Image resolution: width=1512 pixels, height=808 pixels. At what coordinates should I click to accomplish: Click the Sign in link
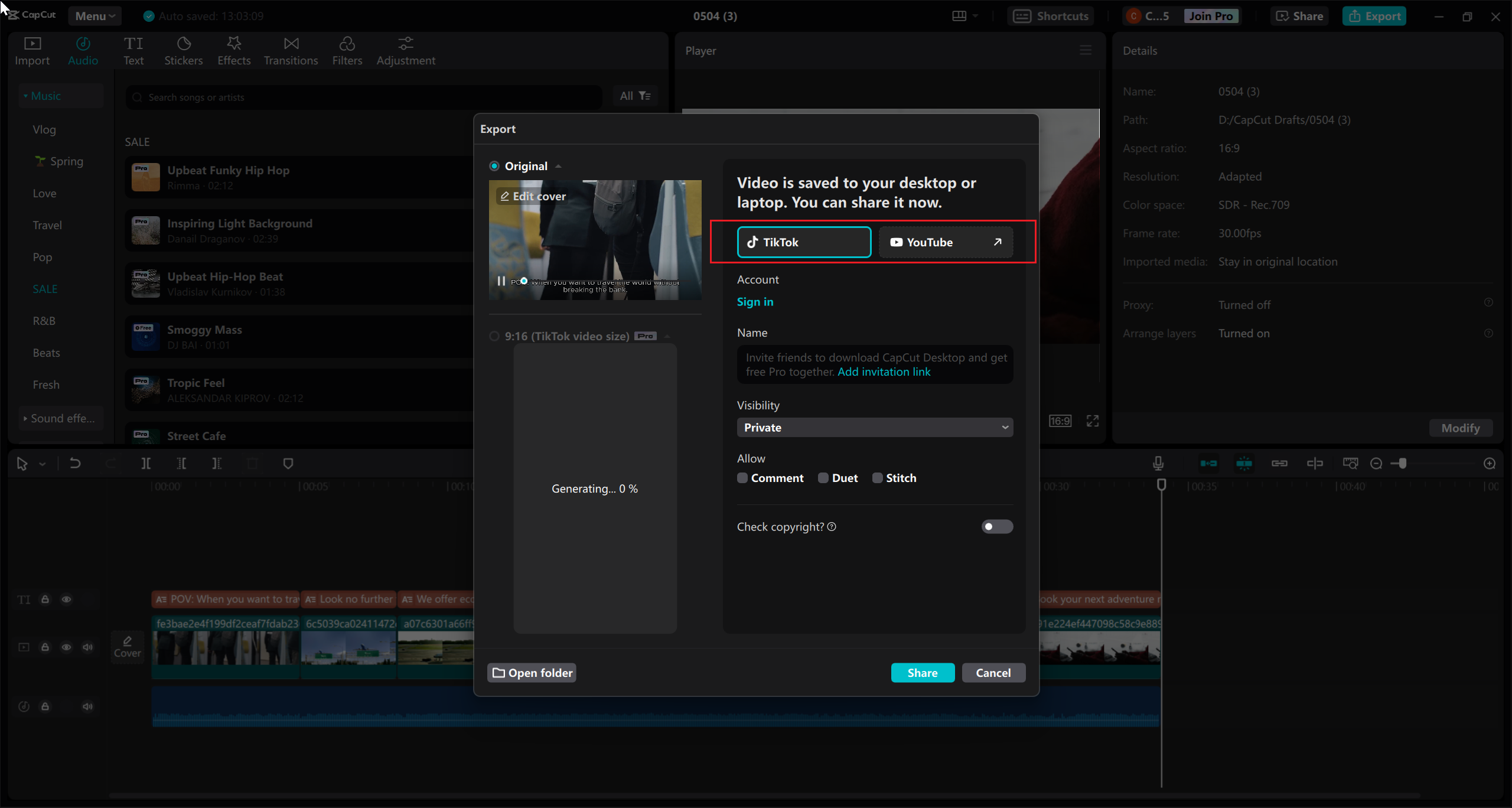point(755,302)
